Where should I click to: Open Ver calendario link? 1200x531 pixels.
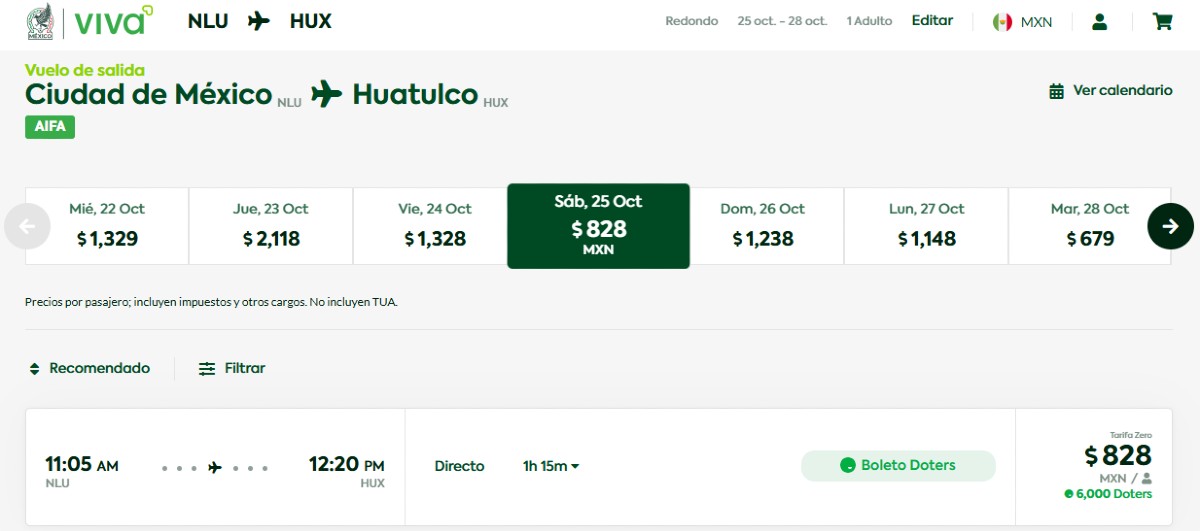[x=1122, y=91]
